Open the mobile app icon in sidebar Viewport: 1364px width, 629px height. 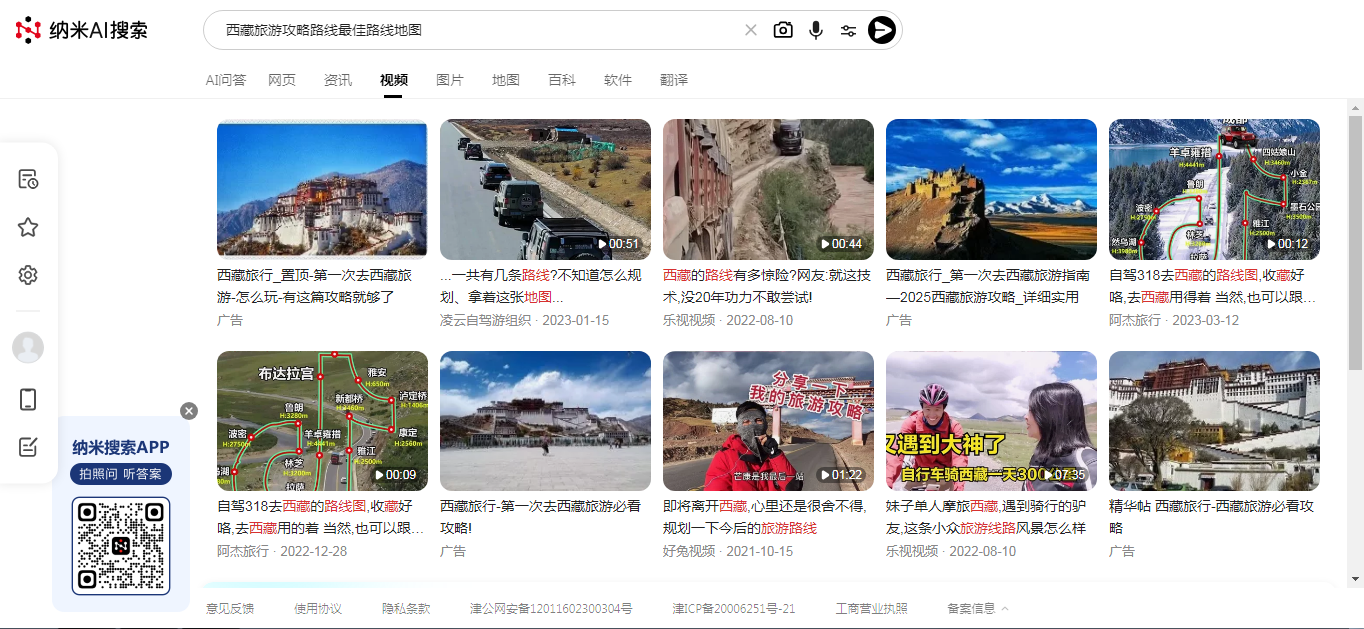[28, 399]
